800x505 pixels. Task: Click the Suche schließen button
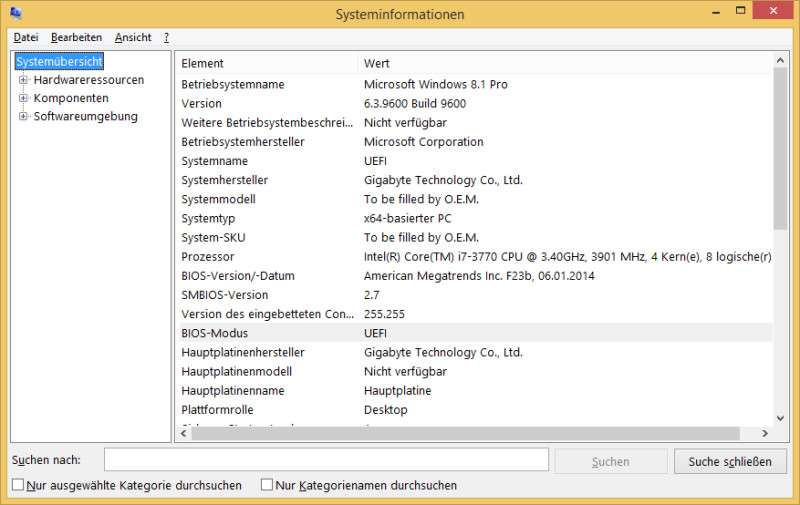(x=730, y=461)
